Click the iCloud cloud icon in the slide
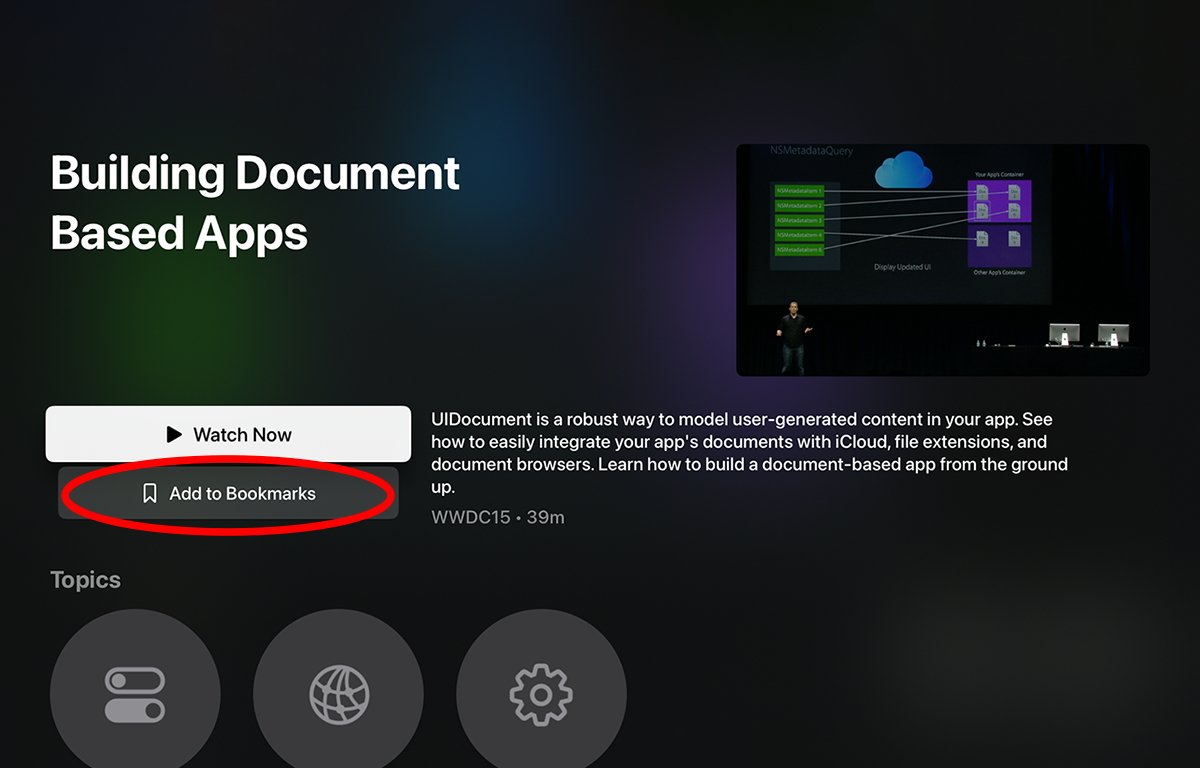This screenshot has width=1200, height=768. (903, 172)
